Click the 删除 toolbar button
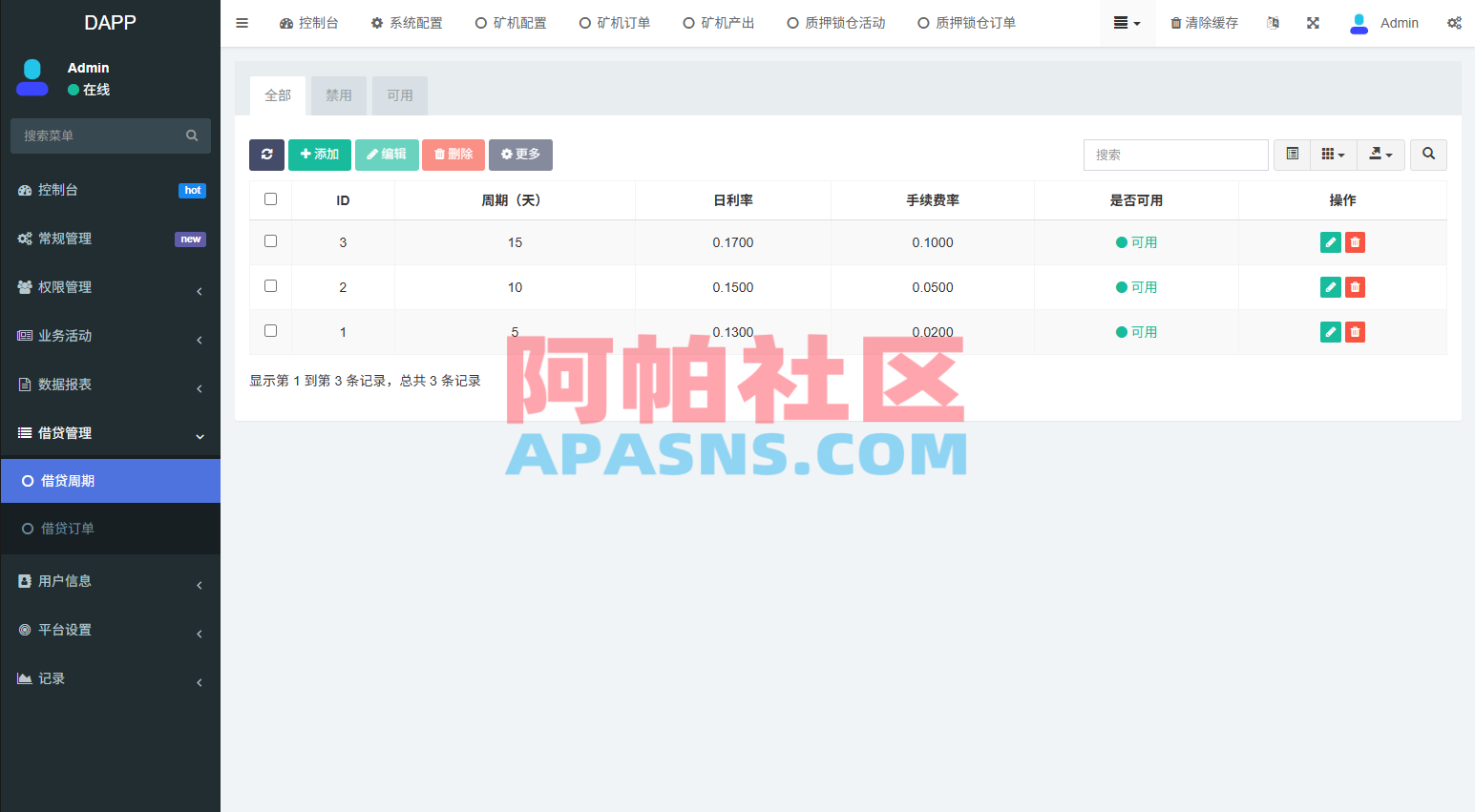Viewport: 1475px width, 812px height. 453,155
